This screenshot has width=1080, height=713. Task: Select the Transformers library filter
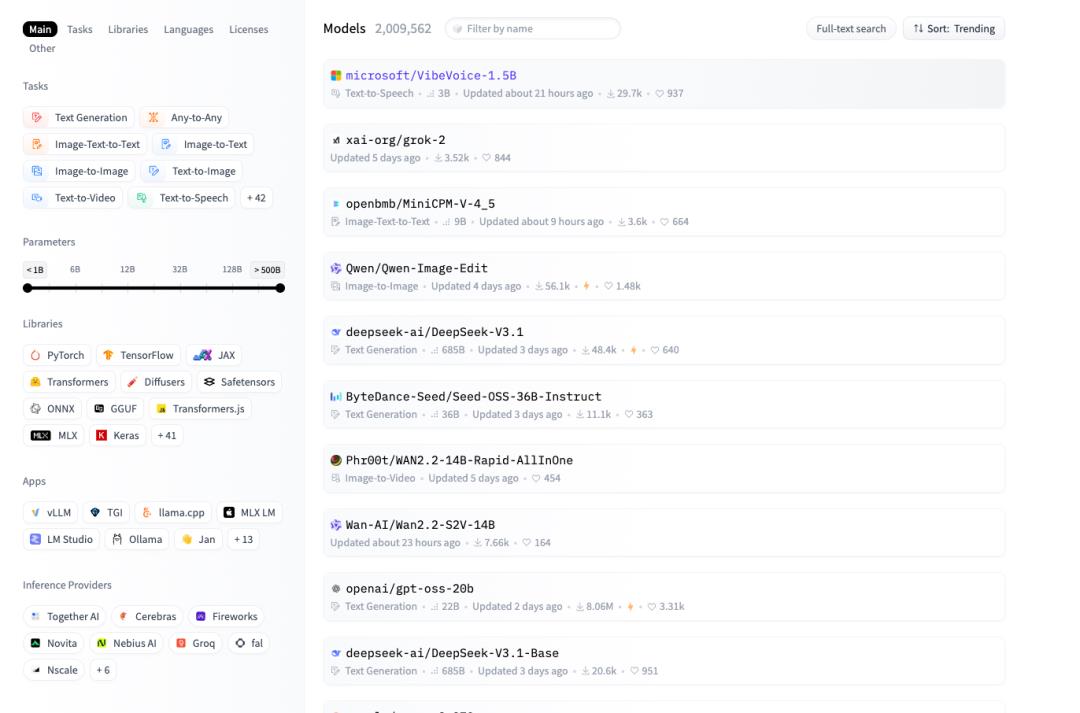pyautogui.click(x=69, y=382)
